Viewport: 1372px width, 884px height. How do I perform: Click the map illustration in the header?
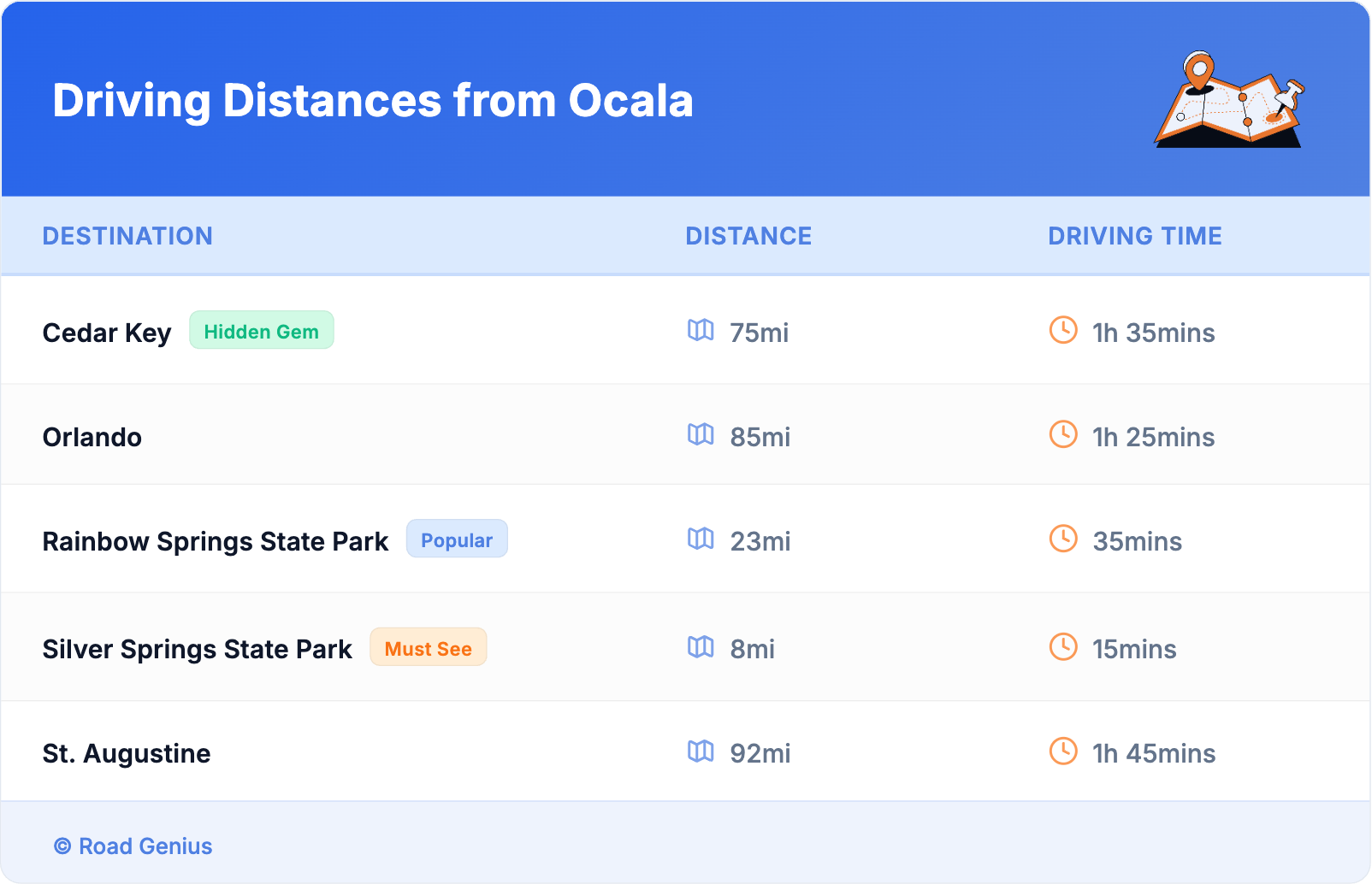(x=1230, y=101)
